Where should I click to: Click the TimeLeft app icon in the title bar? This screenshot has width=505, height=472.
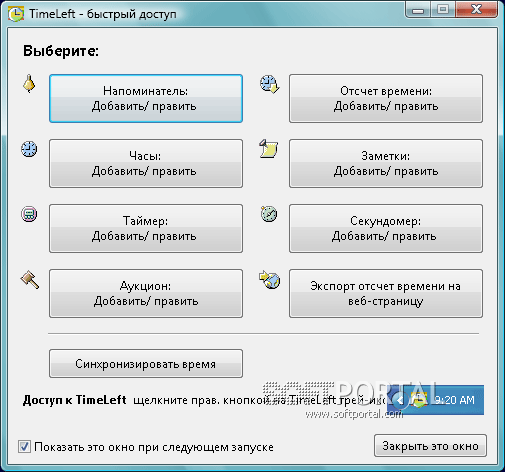click(x=16, y=14)
